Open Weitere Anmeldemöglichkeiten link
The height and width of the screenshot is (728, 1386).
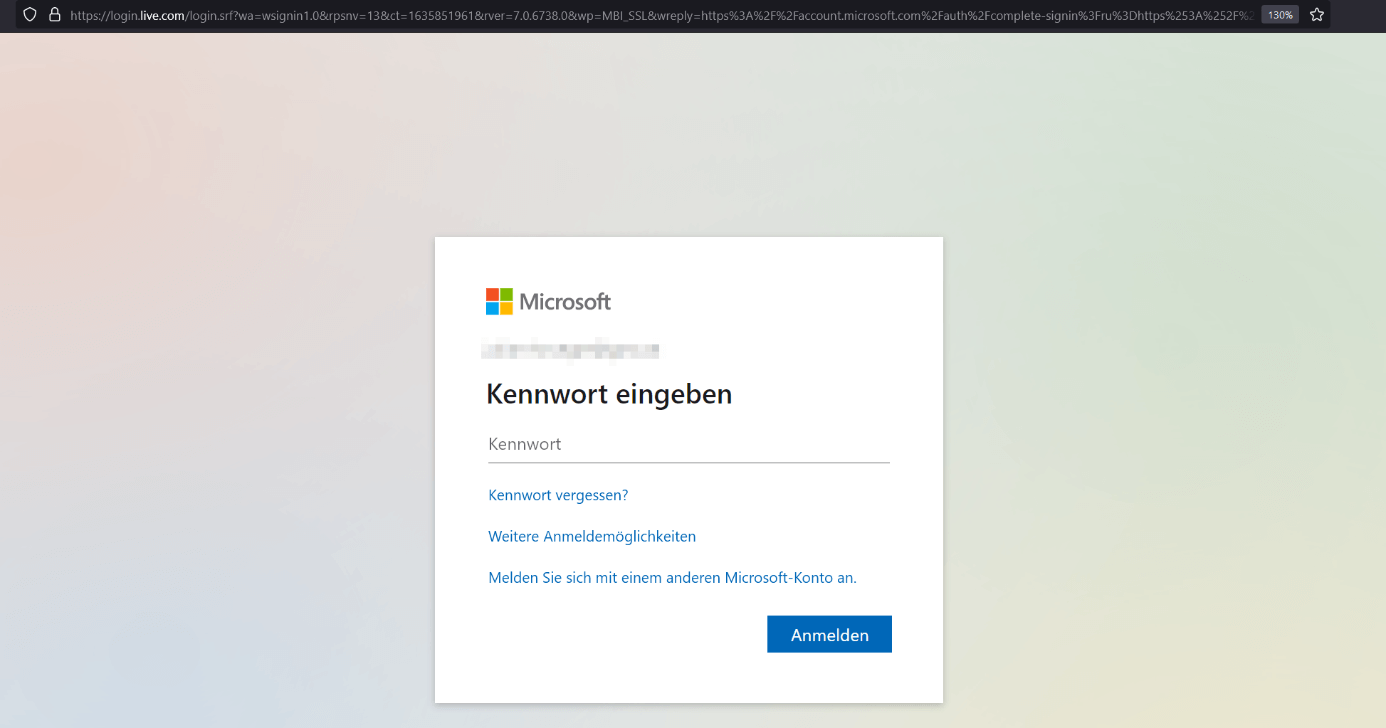[592, 536]
